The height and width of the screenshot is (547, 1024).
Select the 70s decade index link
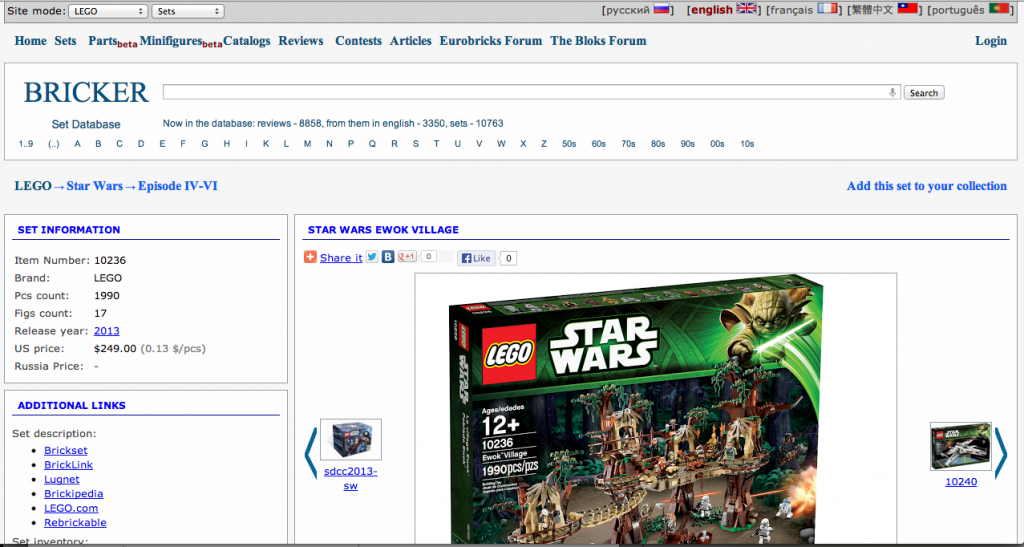click(x=628, y=144)
